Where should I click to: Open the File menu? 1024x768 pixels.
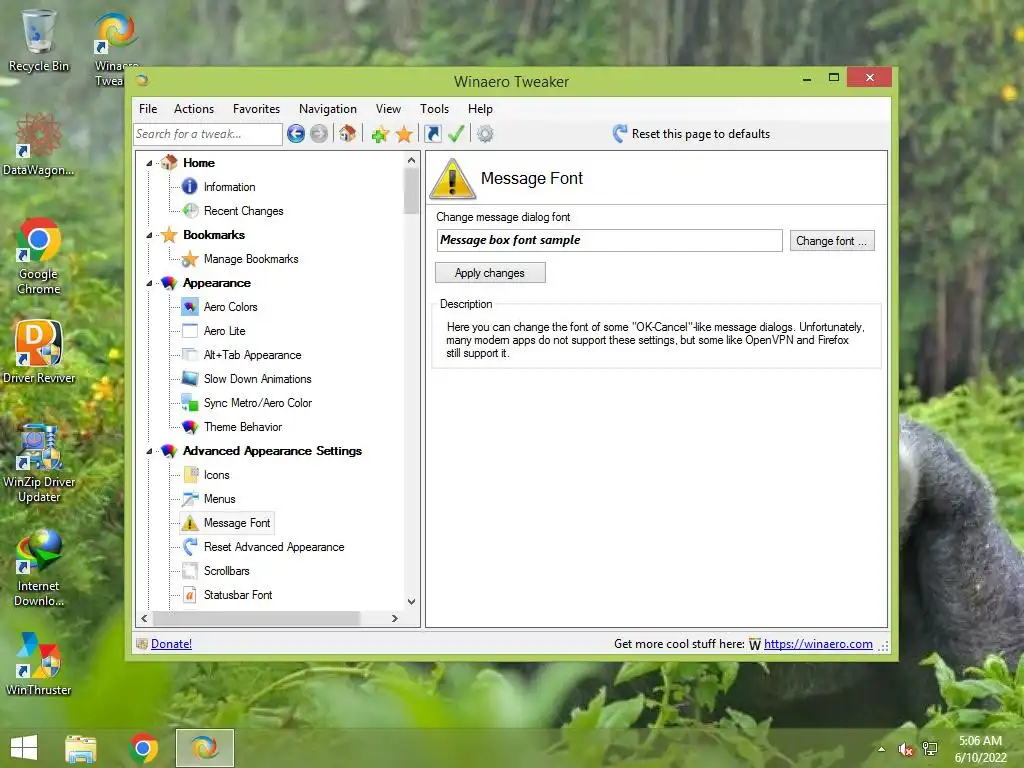(148, 109)
